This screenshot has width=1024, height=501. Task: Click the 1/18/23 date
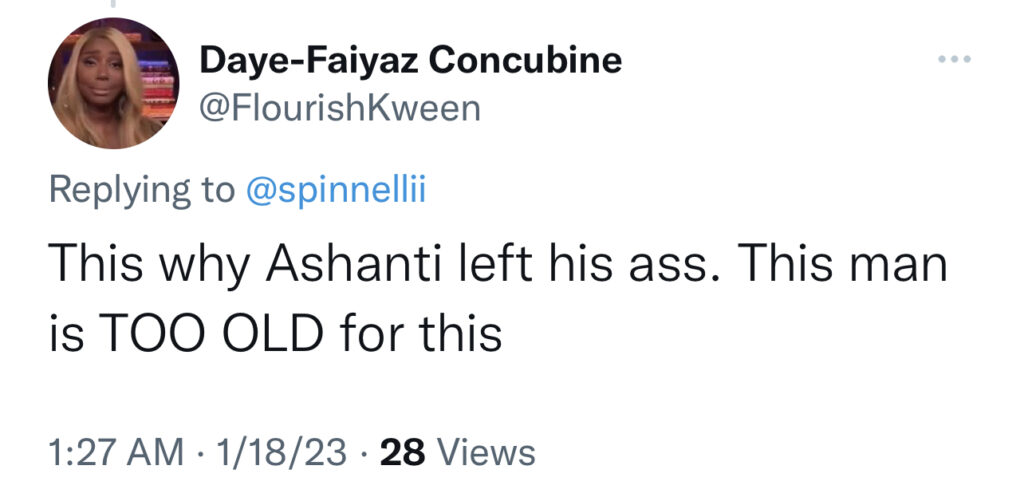(x=281, y=453)
